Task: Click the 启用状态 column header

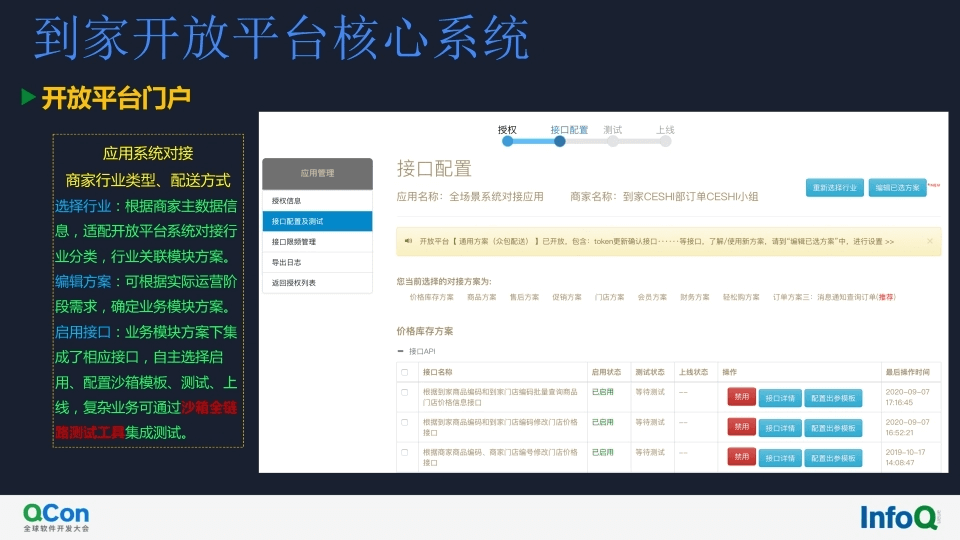Action: click(606, 372)
